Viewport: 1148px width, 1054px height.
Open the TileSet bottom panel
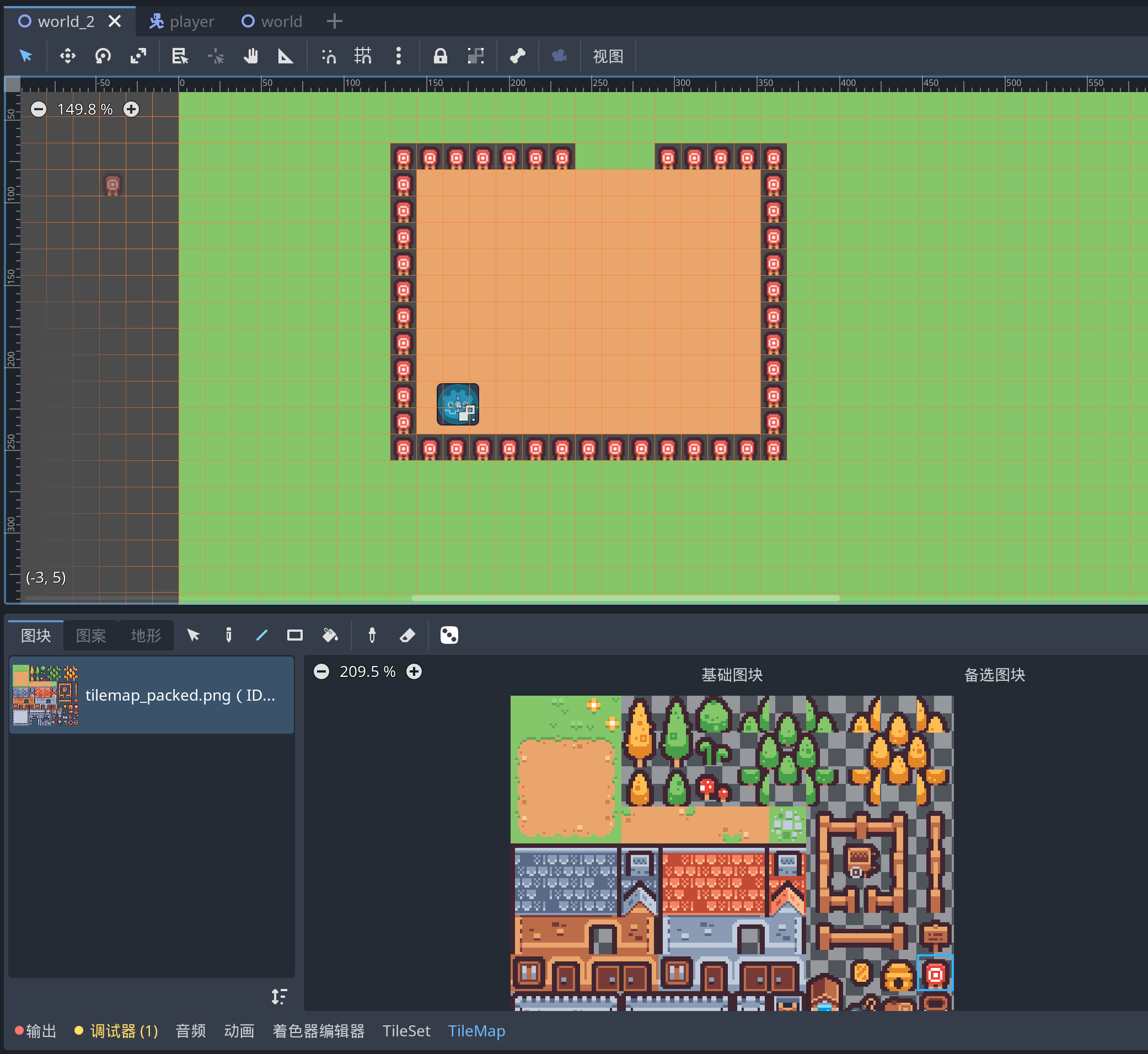[406, 1031]
